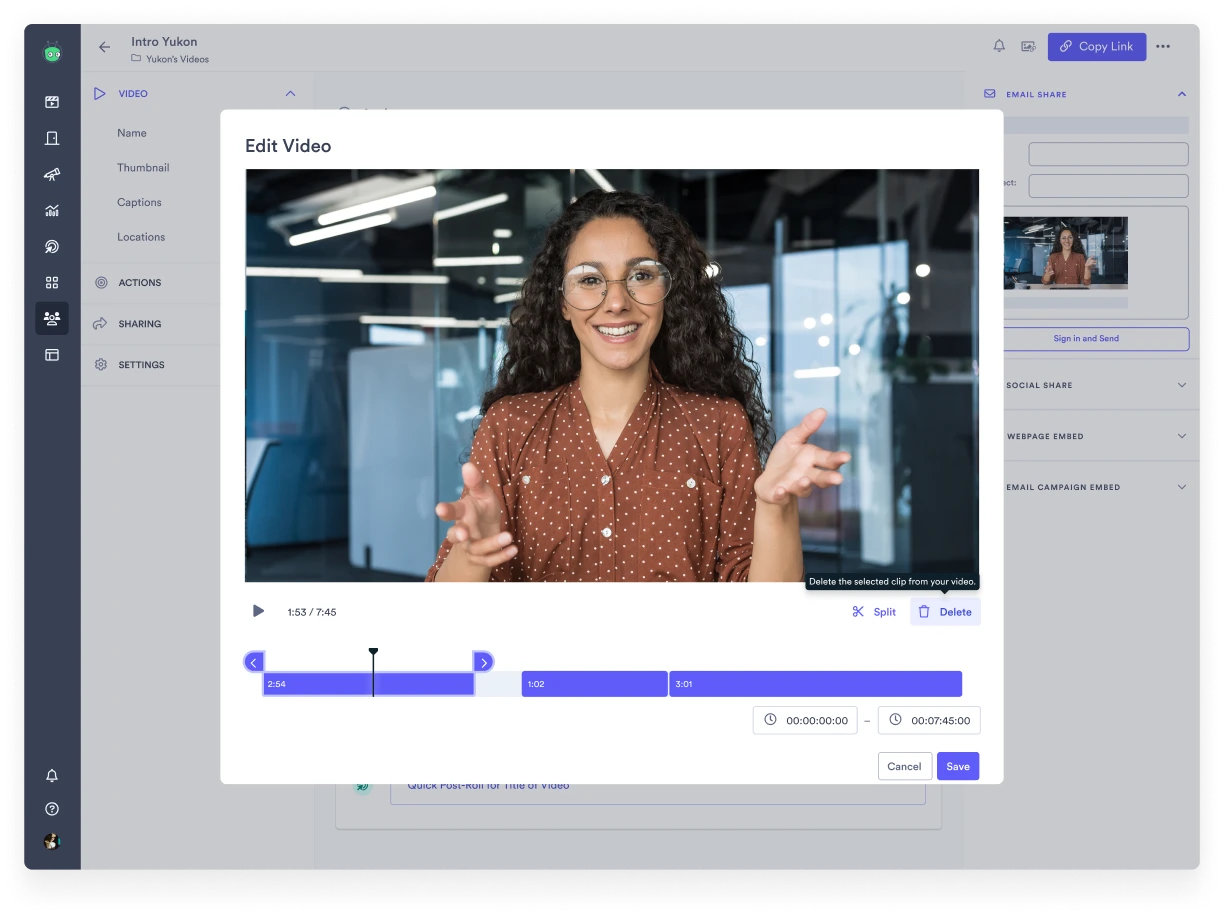Select the 3:01 clip on timeline
The height and width of the screenshot is (918, 1224).
point(815,684)
